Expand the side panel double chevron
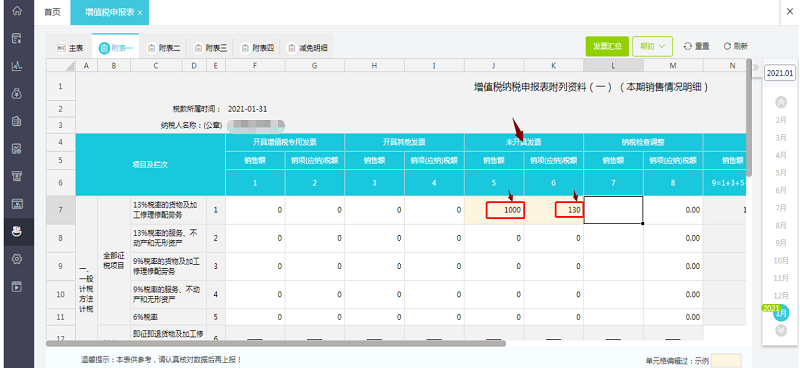The height and width of the screenshot is (368, 800). [x=756, y=67]
